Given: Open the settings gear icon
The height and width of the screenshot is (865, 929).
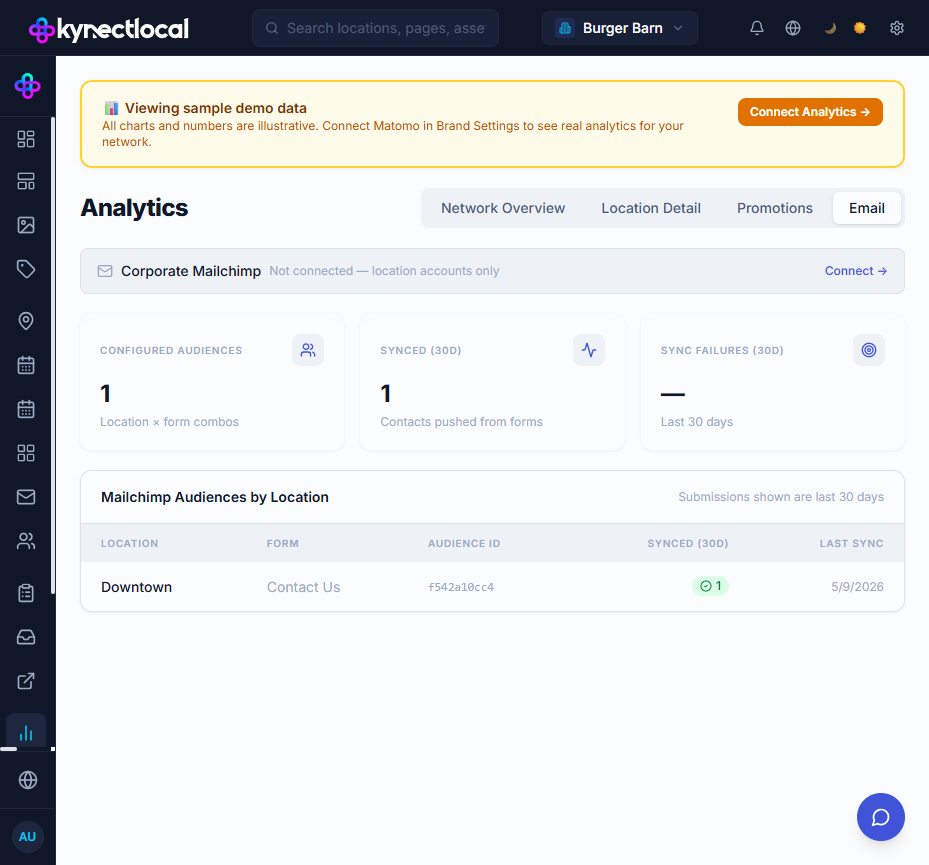Looking at the screenshot, I should point(896,28).
